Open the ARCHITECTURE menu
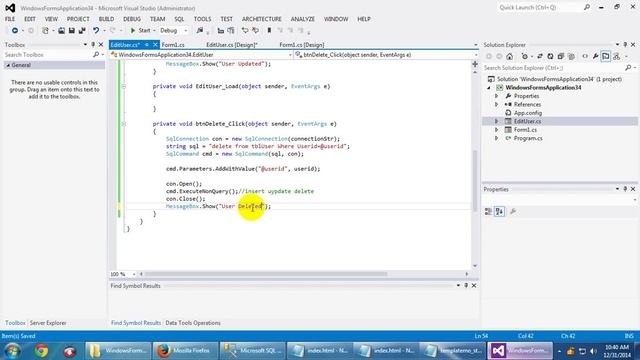The height and width of the screenshot is (360, 640). pyautogui.click(x=262, y=19)
